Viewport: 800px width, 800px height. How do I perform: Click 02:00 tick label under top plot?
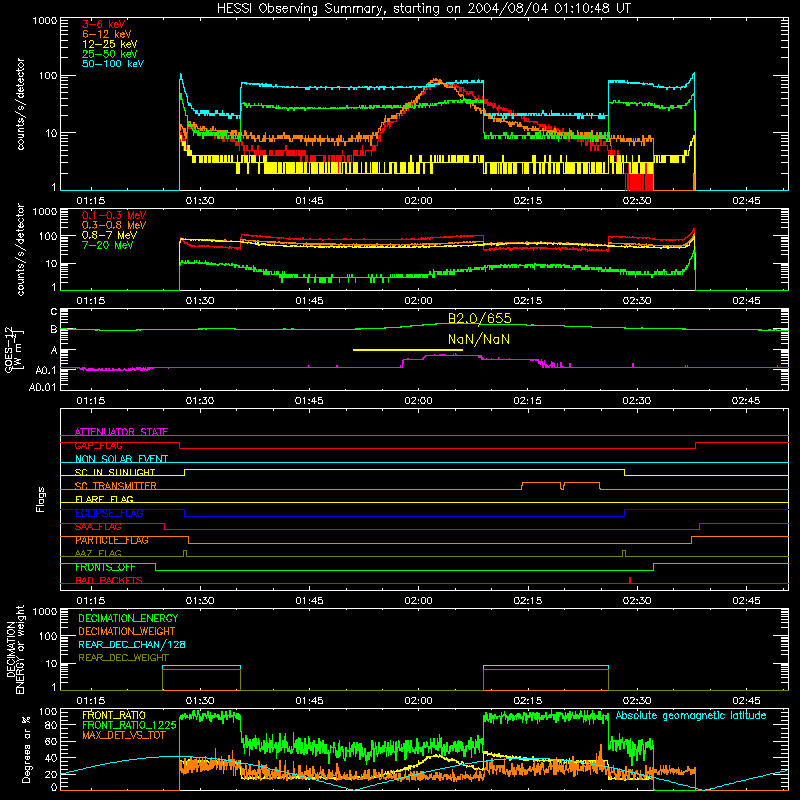418,201
